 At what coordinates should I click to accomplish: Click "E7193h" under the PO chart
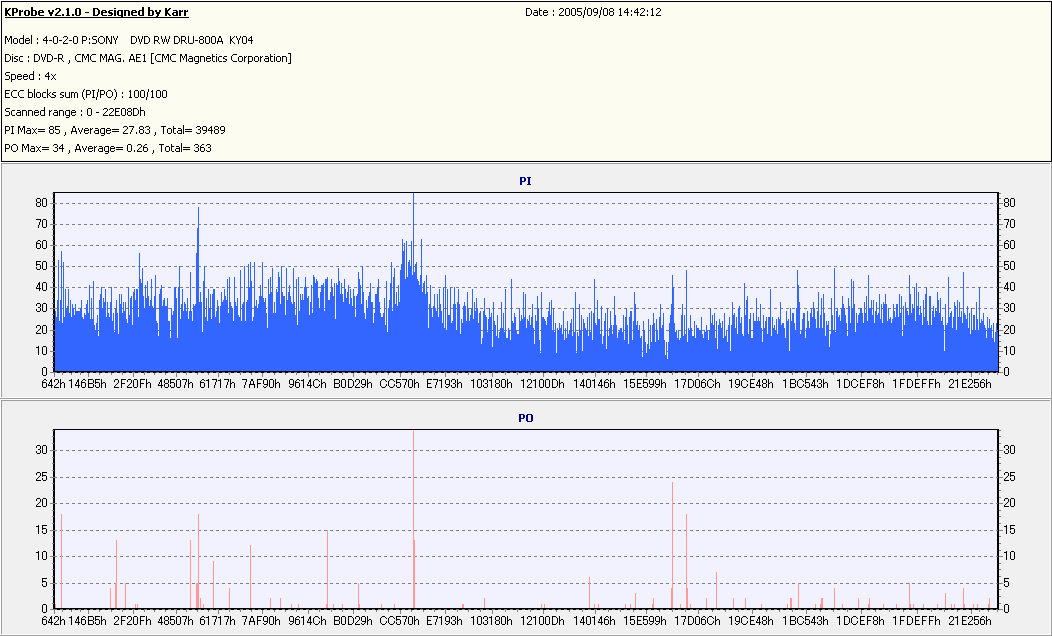(444, 621)
